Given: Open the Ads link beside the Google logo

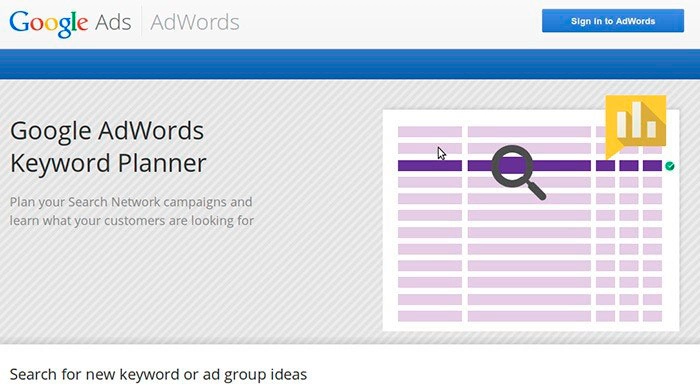Looking at the screenshot, I should point(113,22).
